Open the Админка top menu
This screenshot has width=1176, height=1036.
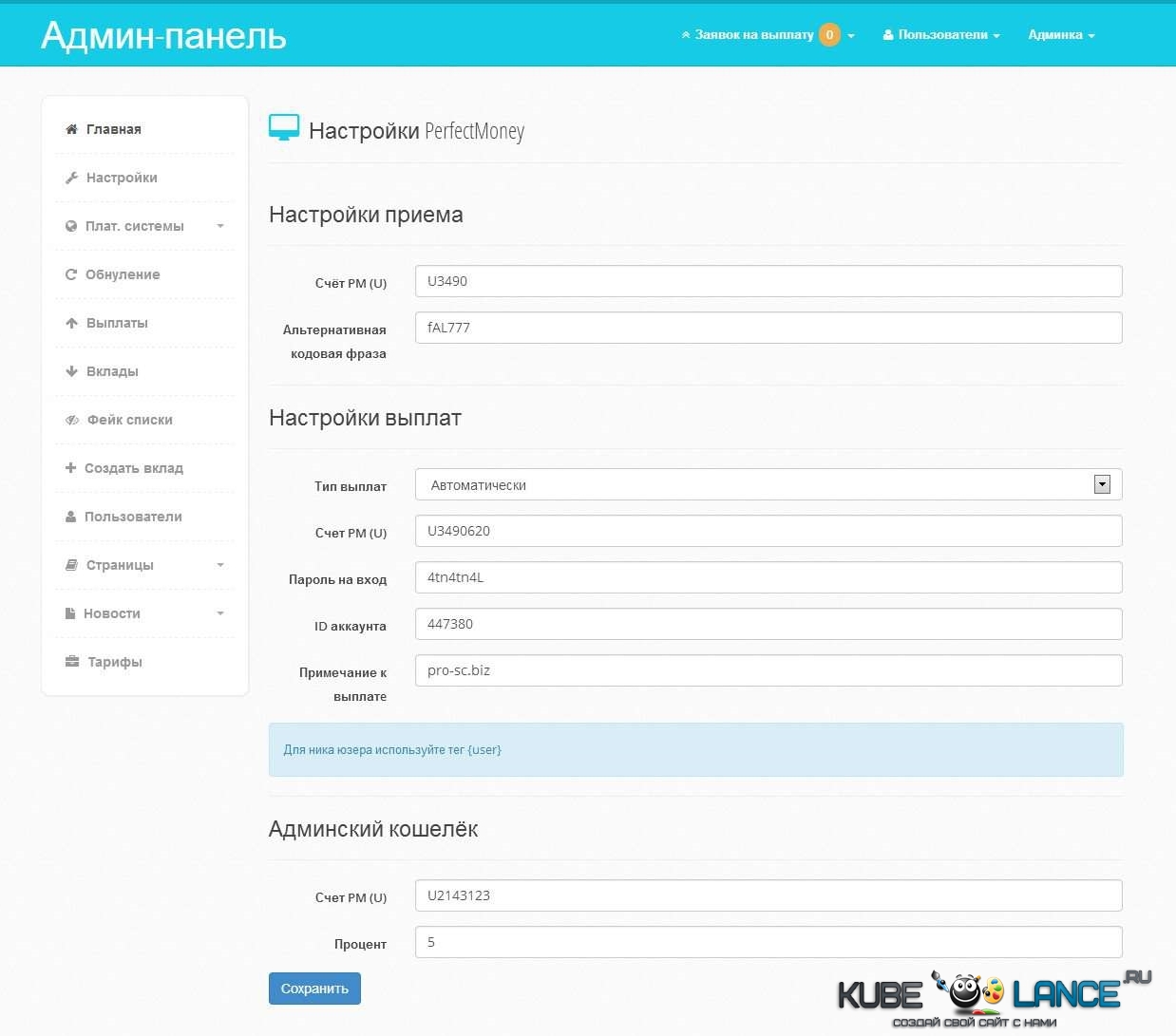click(x=1061, y=35)
